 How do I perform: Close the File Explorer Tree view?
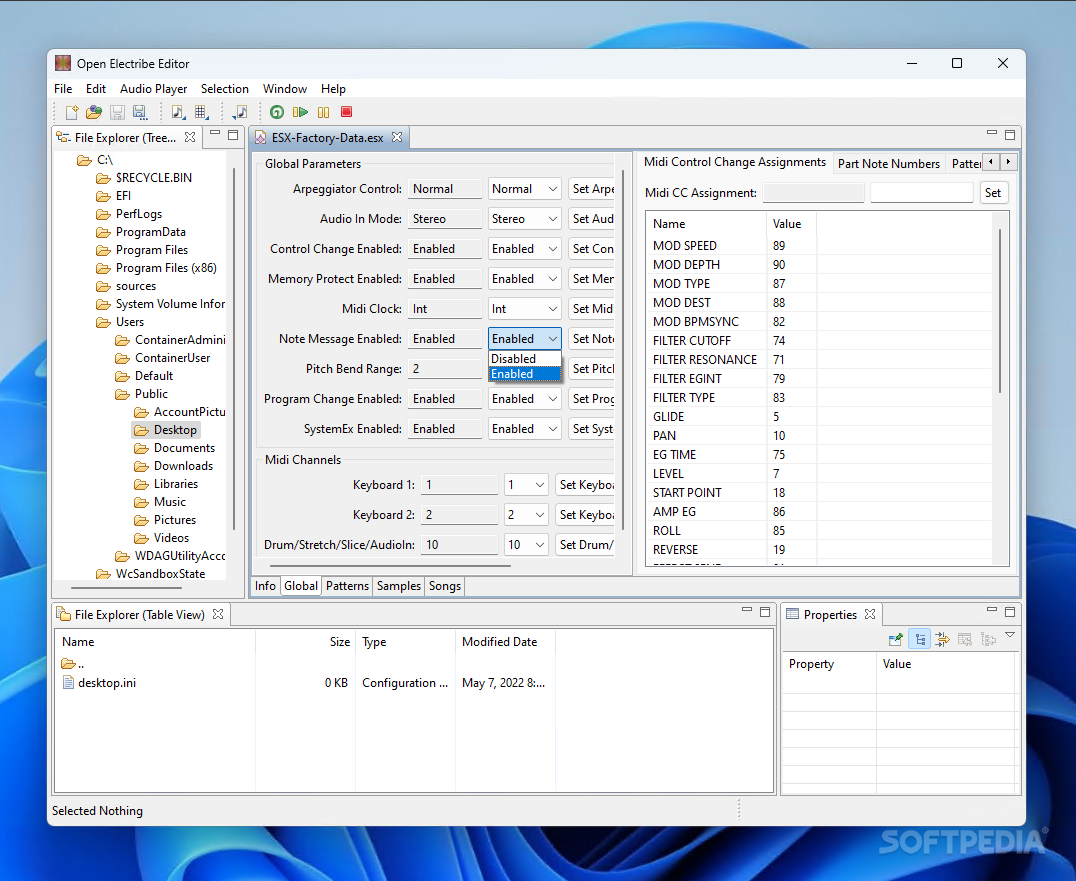click(x=190, y=137)
